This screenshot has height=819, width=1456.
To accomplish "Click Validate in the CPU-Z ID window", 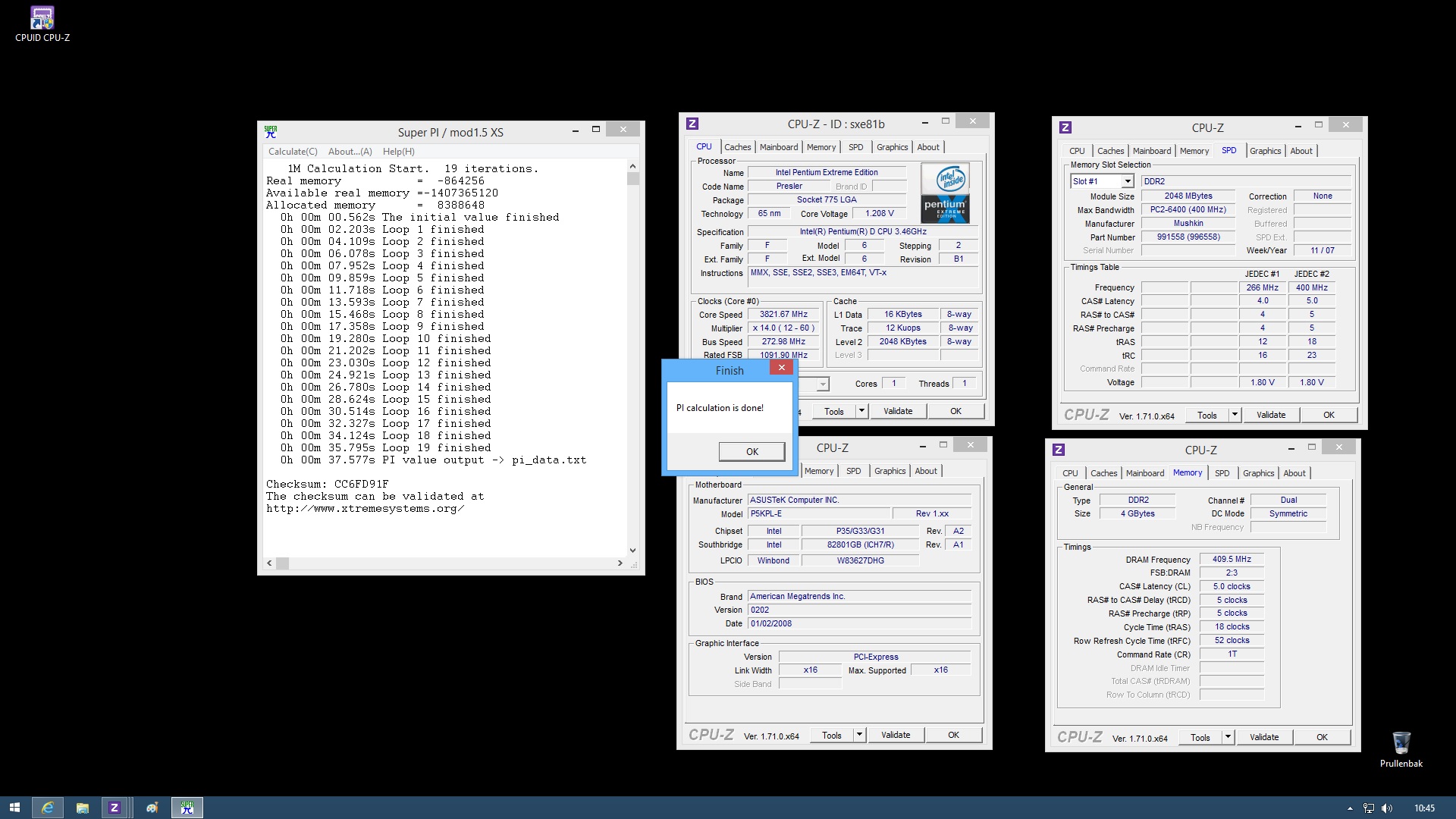I will (x=898, y=411).
